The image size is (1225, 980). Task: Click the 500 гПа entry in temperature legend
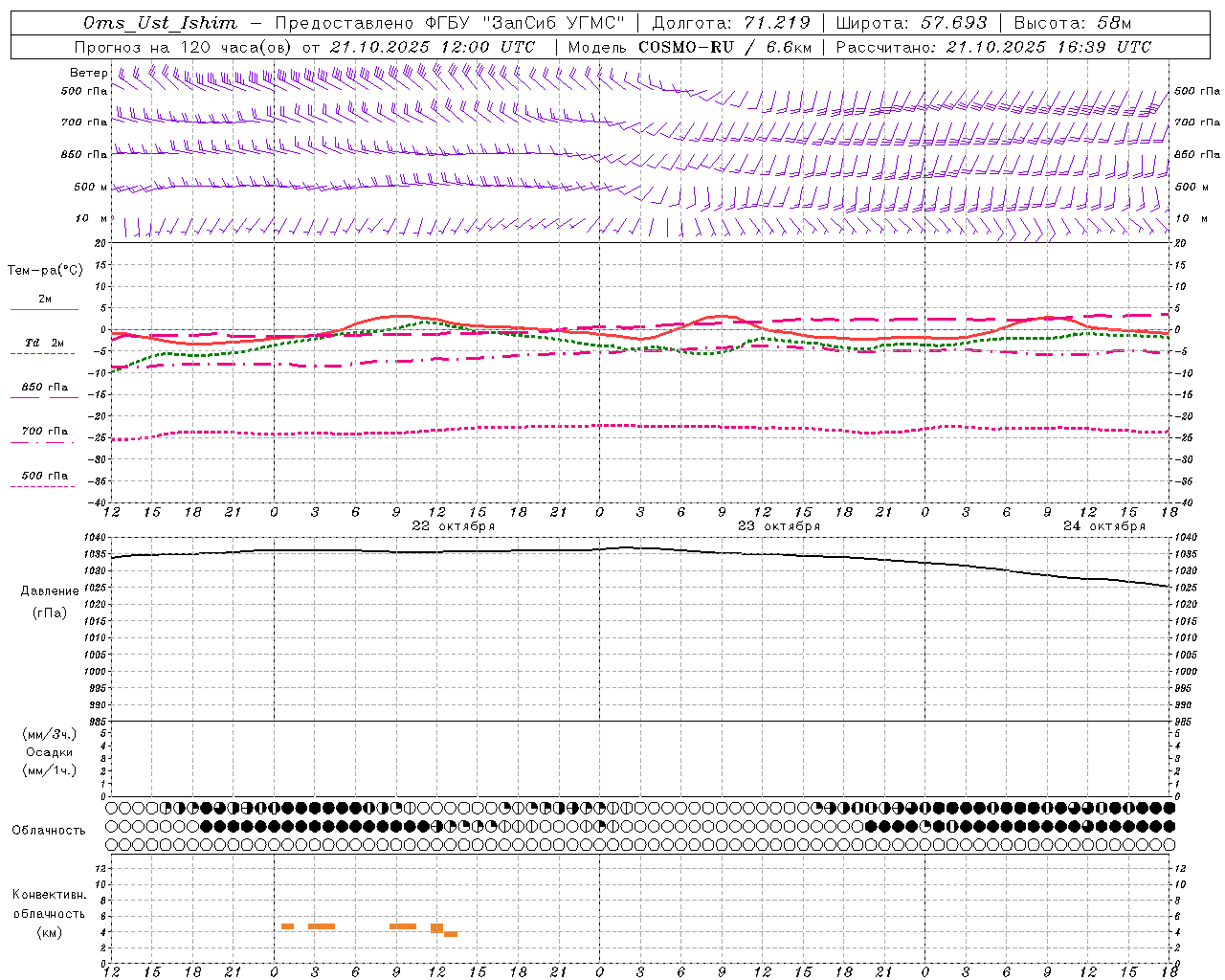tap(45, 475)
